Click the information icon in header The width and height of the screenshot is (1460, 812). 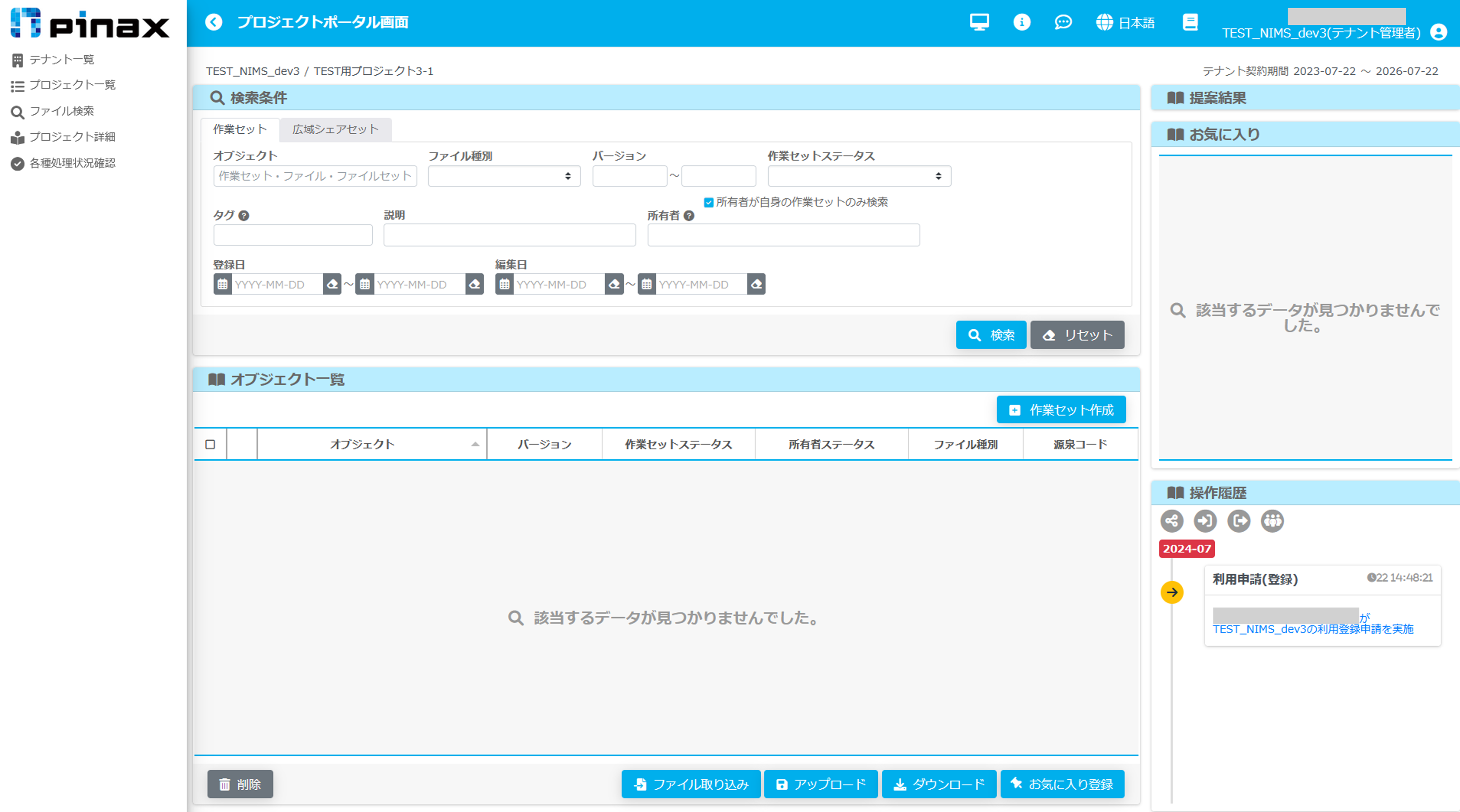point(1021,22)
